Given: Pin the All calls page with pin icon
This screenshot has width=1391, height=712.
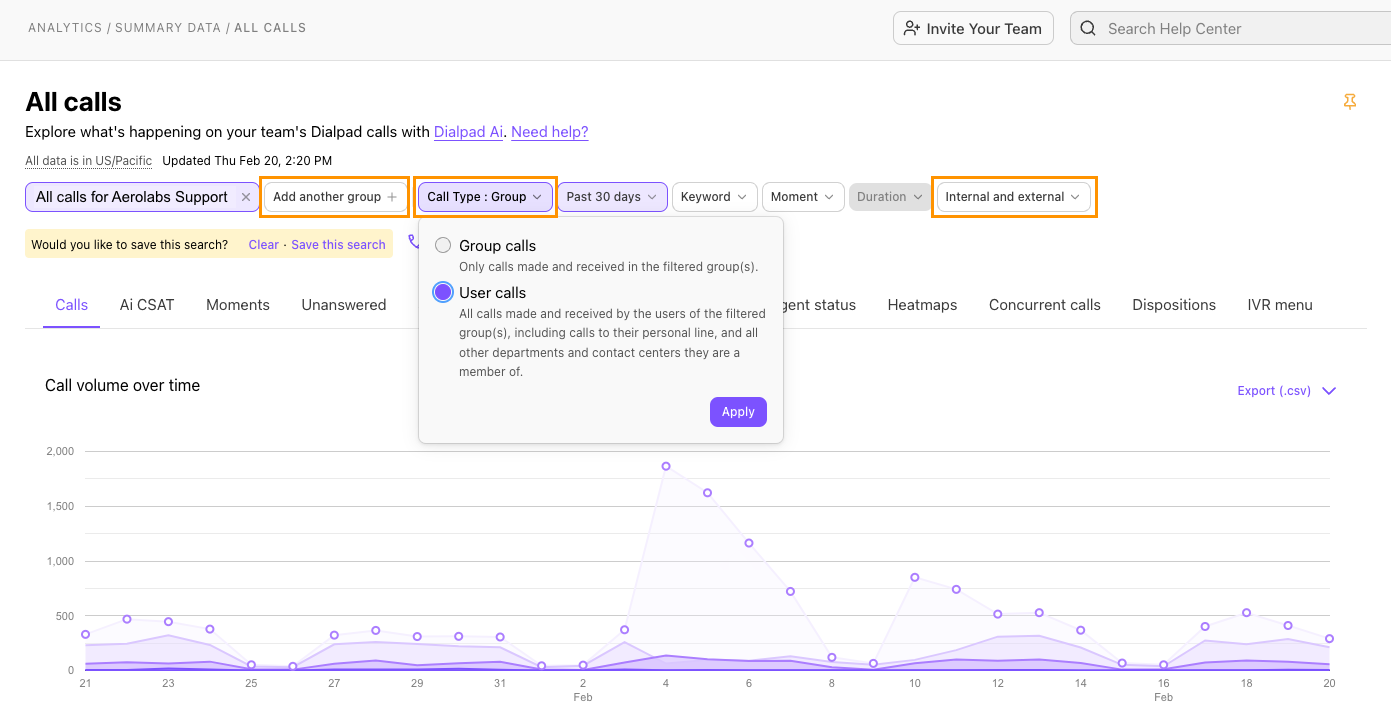Looking at the screenshot, I should tap(1350, 101).
